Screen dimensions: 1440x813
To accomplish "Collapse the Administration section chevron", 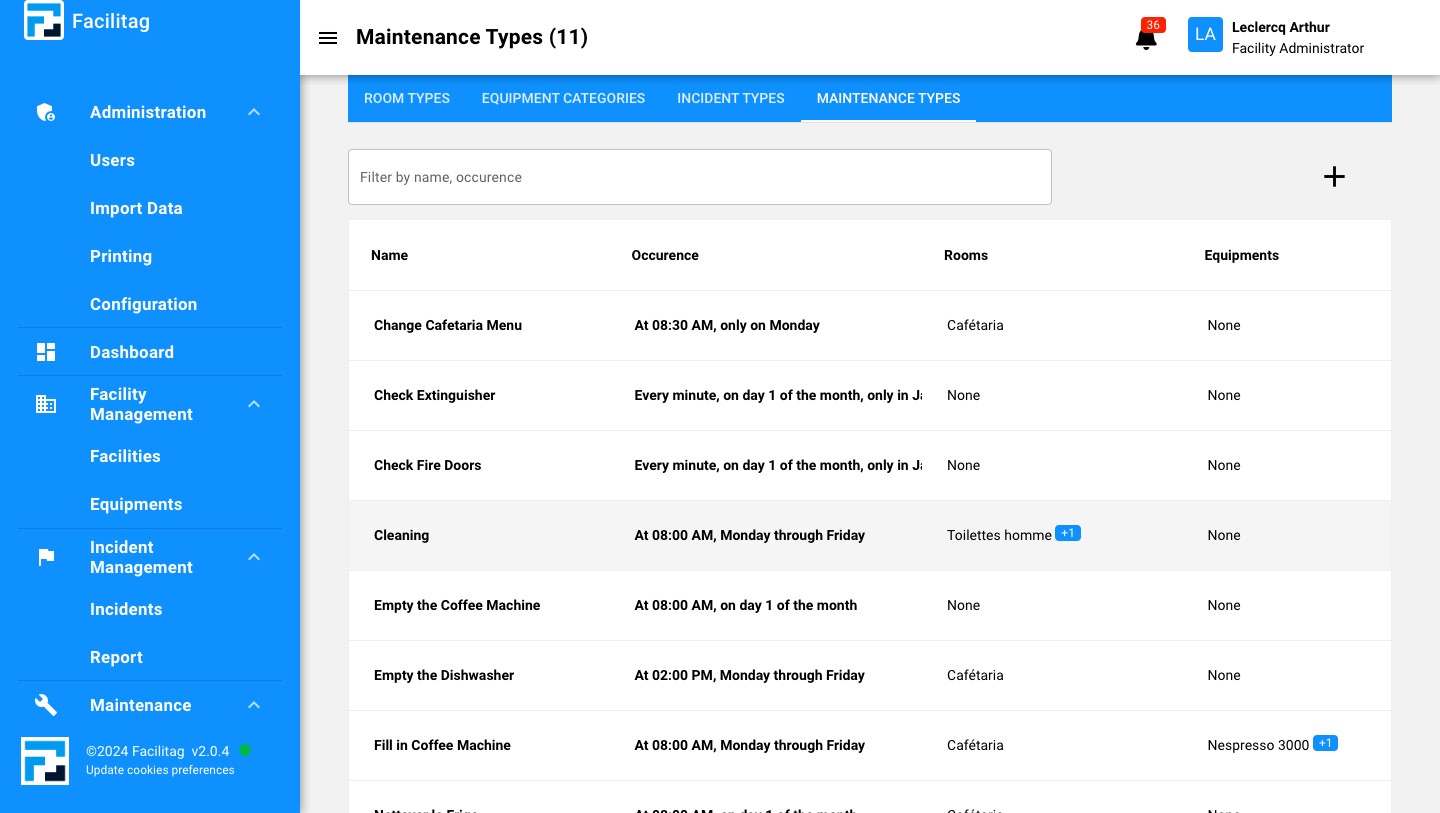I will [x=254, y=112].
